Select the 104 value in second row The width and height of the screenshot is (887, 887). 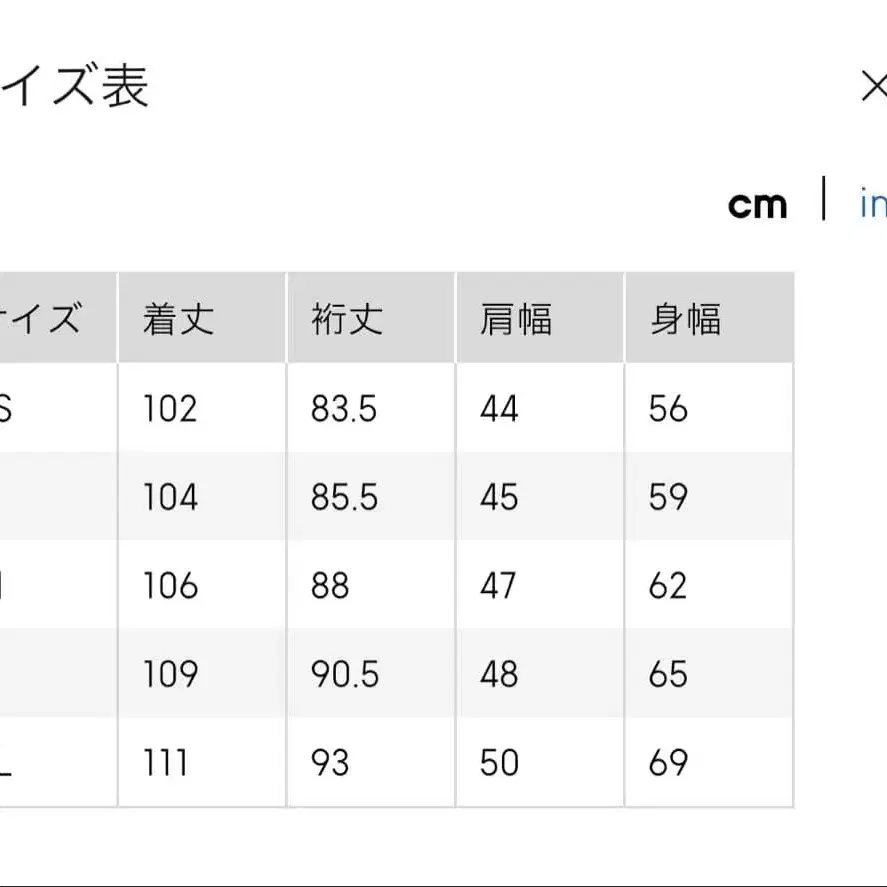point(168,496)
